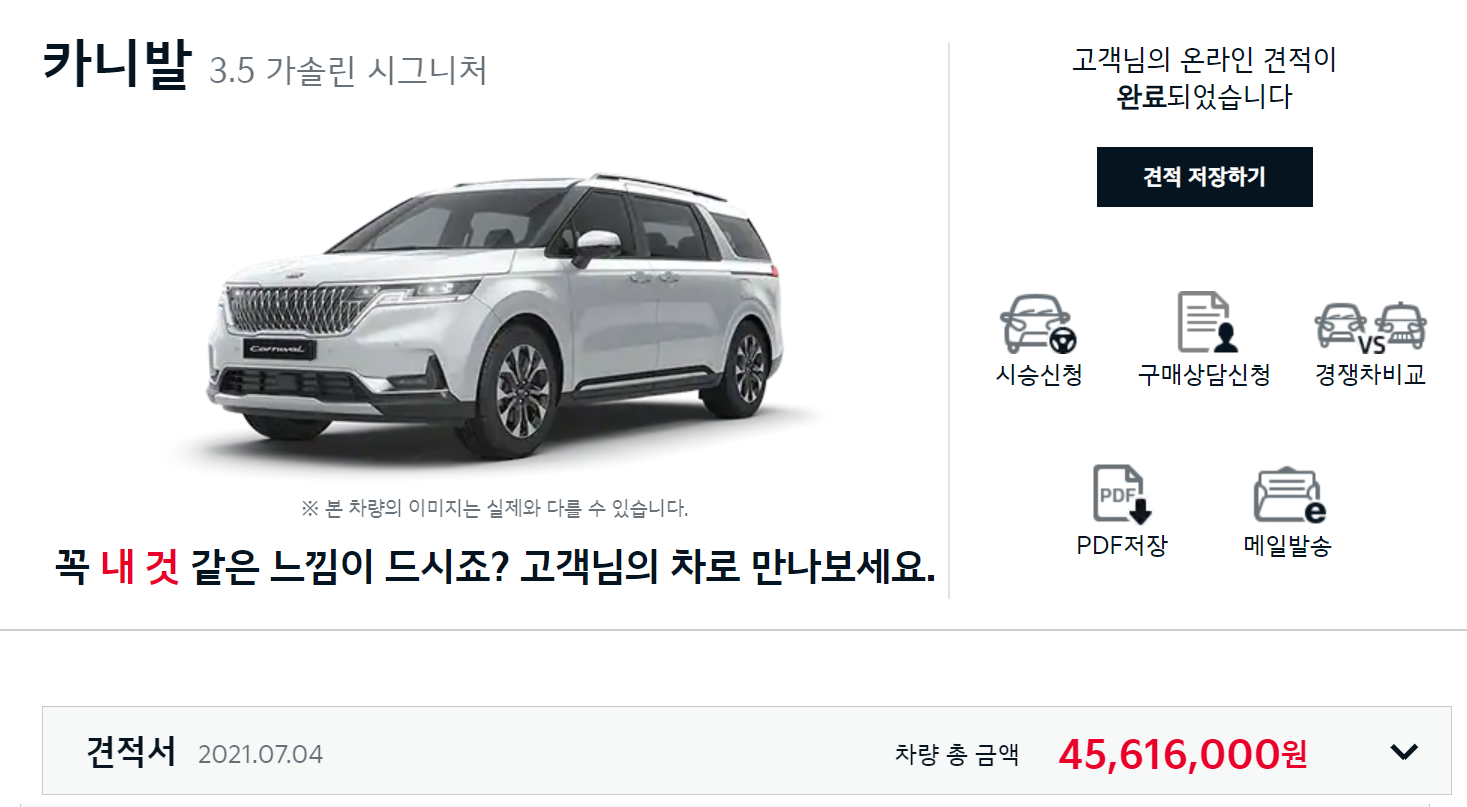Save the estimate with 견적 저장하기
The height and width of the screenshot is (807, 1467).
1204,177
